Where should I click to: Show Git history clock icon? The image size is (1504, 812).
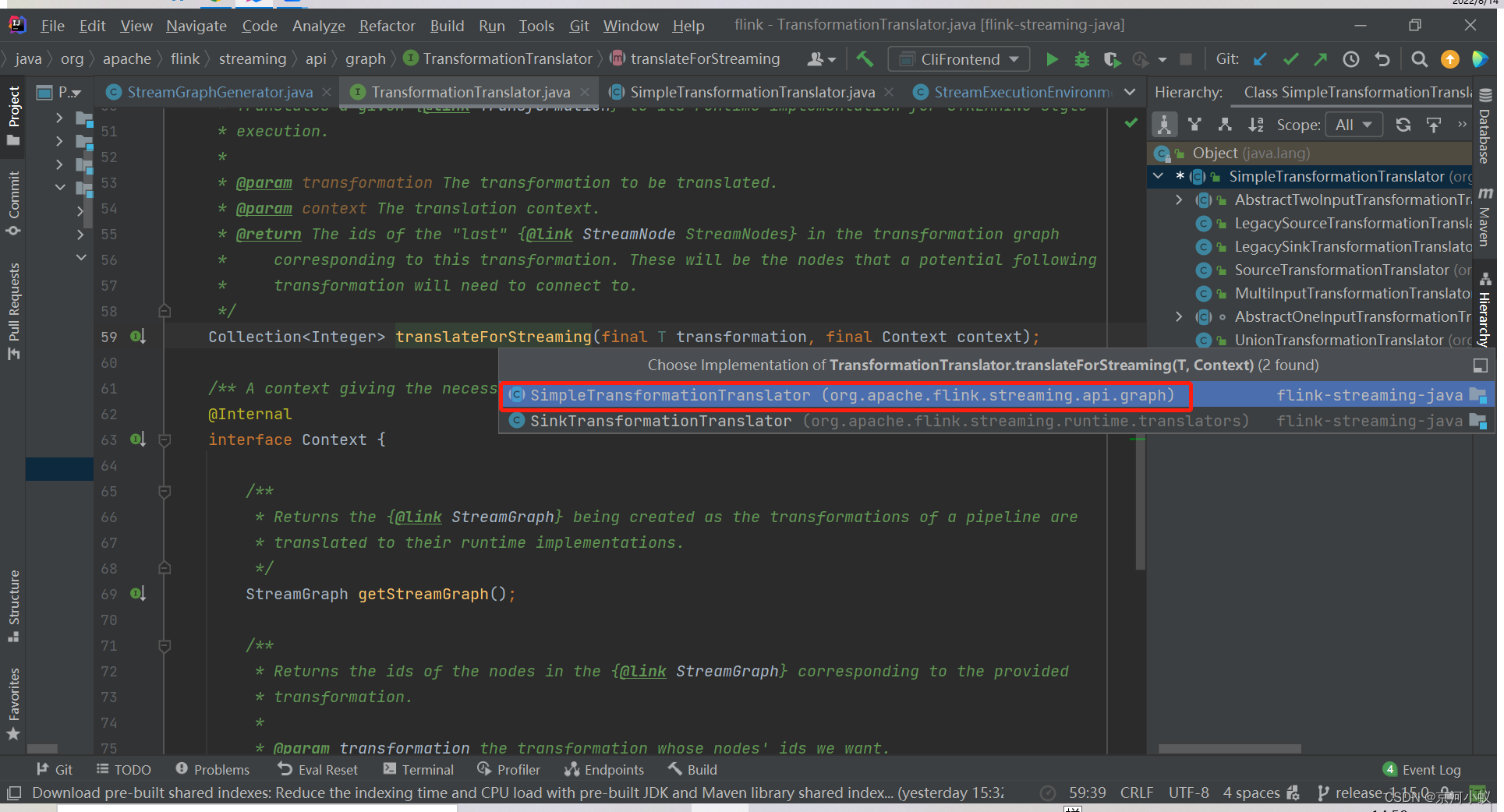[x=1351, y=59]
